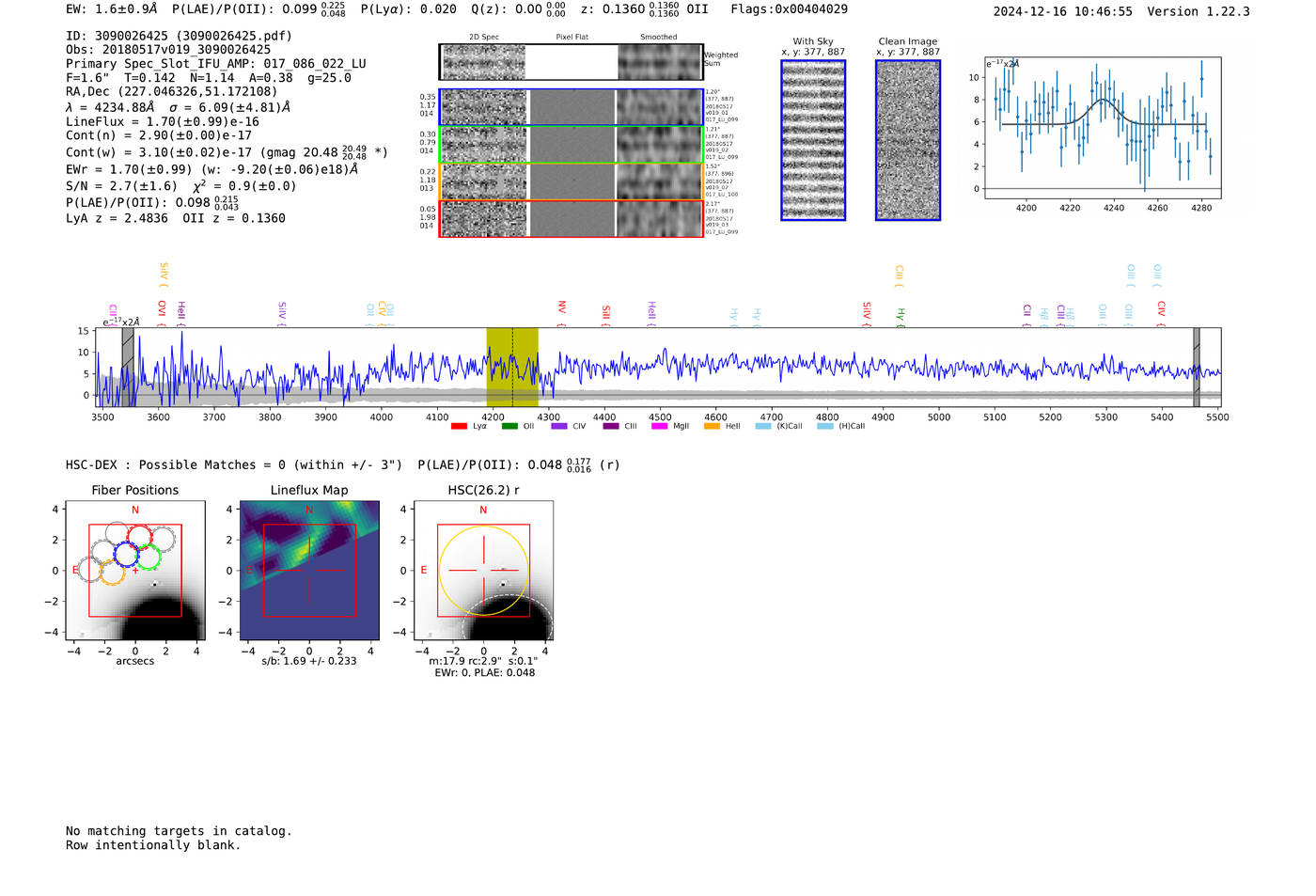Click the red Lyα legend swatch
Viewport: 1316px width, 896px height.
coord(459,427)
